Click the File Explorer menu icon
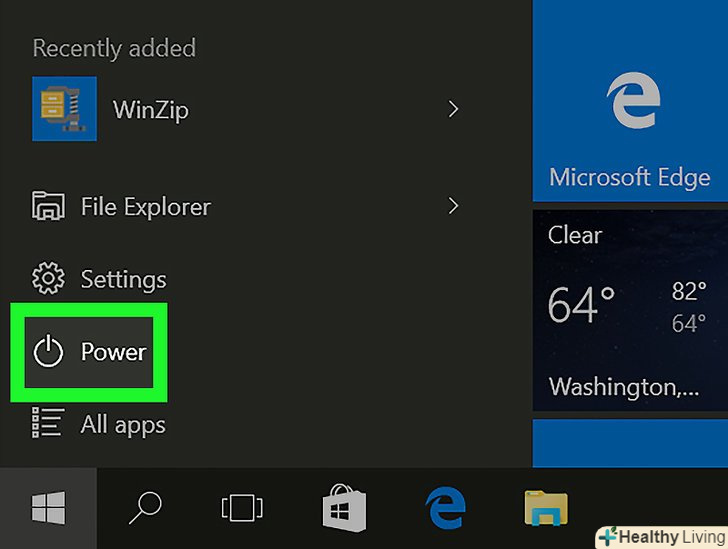 coord(48,205)
